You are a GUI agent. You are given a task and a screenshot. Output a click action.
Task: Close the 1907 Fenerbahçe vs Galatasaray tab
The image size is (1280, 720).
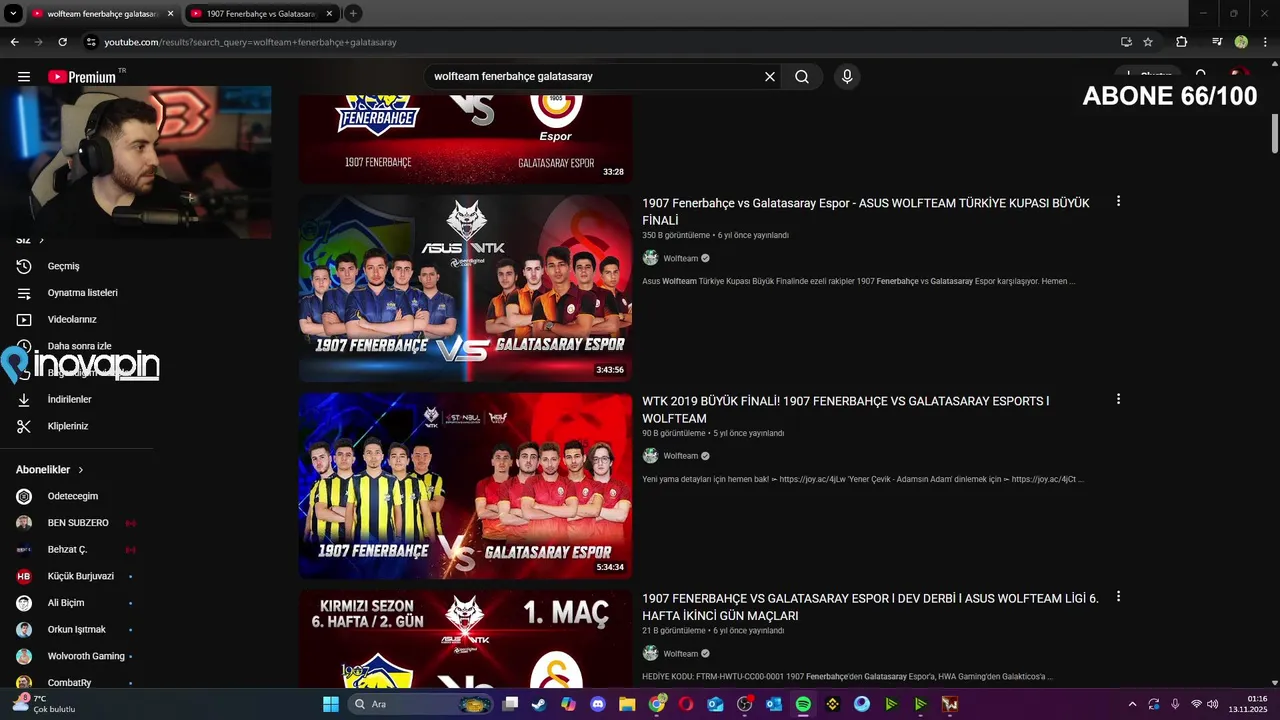(329, 14)
